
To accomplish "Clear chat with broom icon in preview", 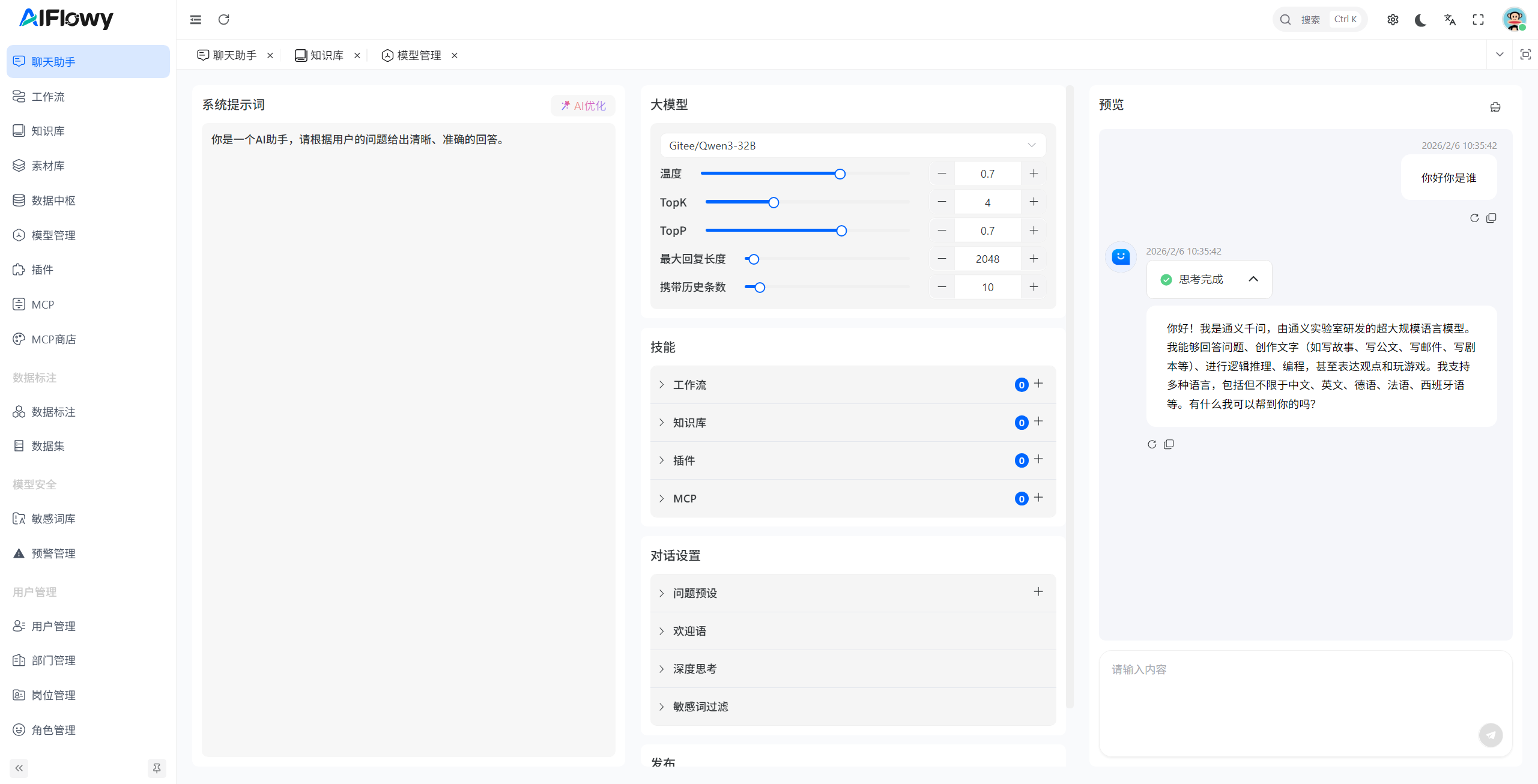I will (x=1495, y=107).
